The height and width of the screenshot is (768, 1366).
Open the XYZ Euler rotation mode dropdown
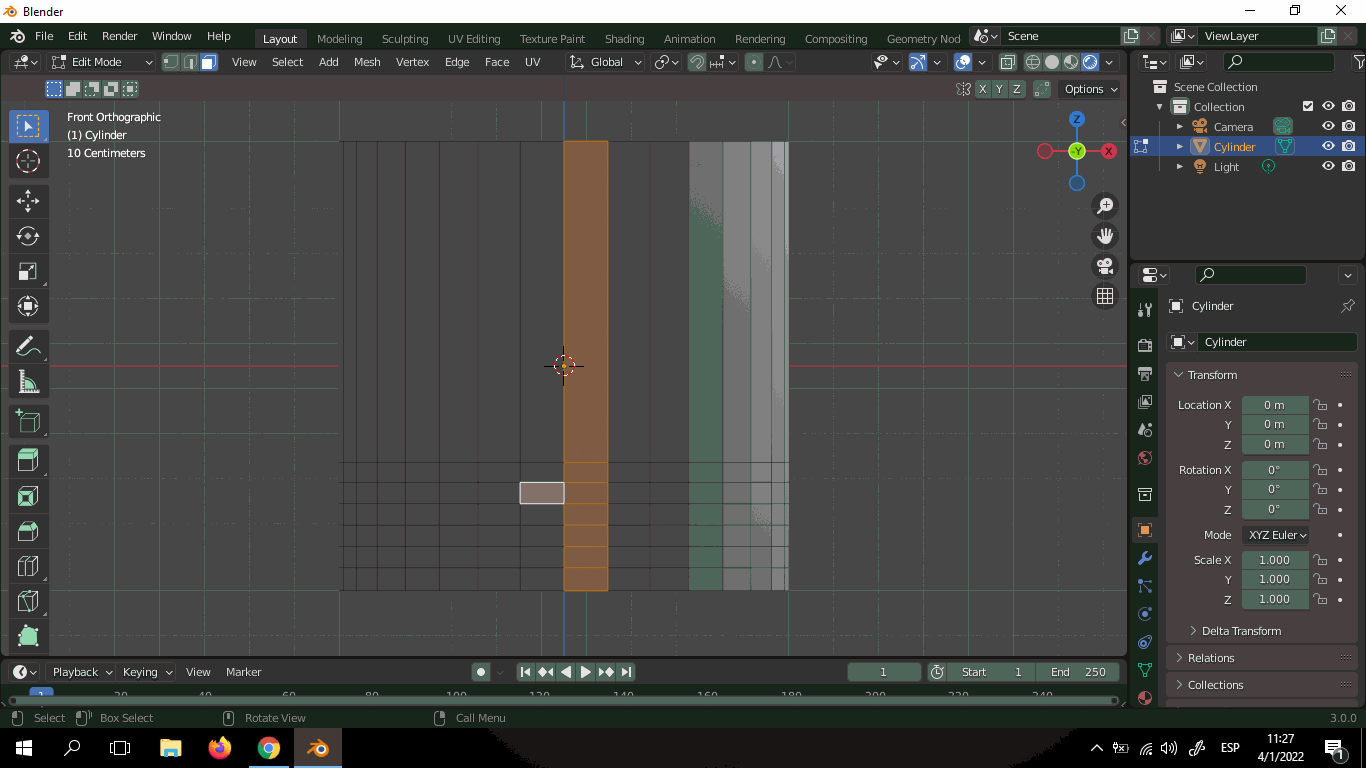(1275, 535)
